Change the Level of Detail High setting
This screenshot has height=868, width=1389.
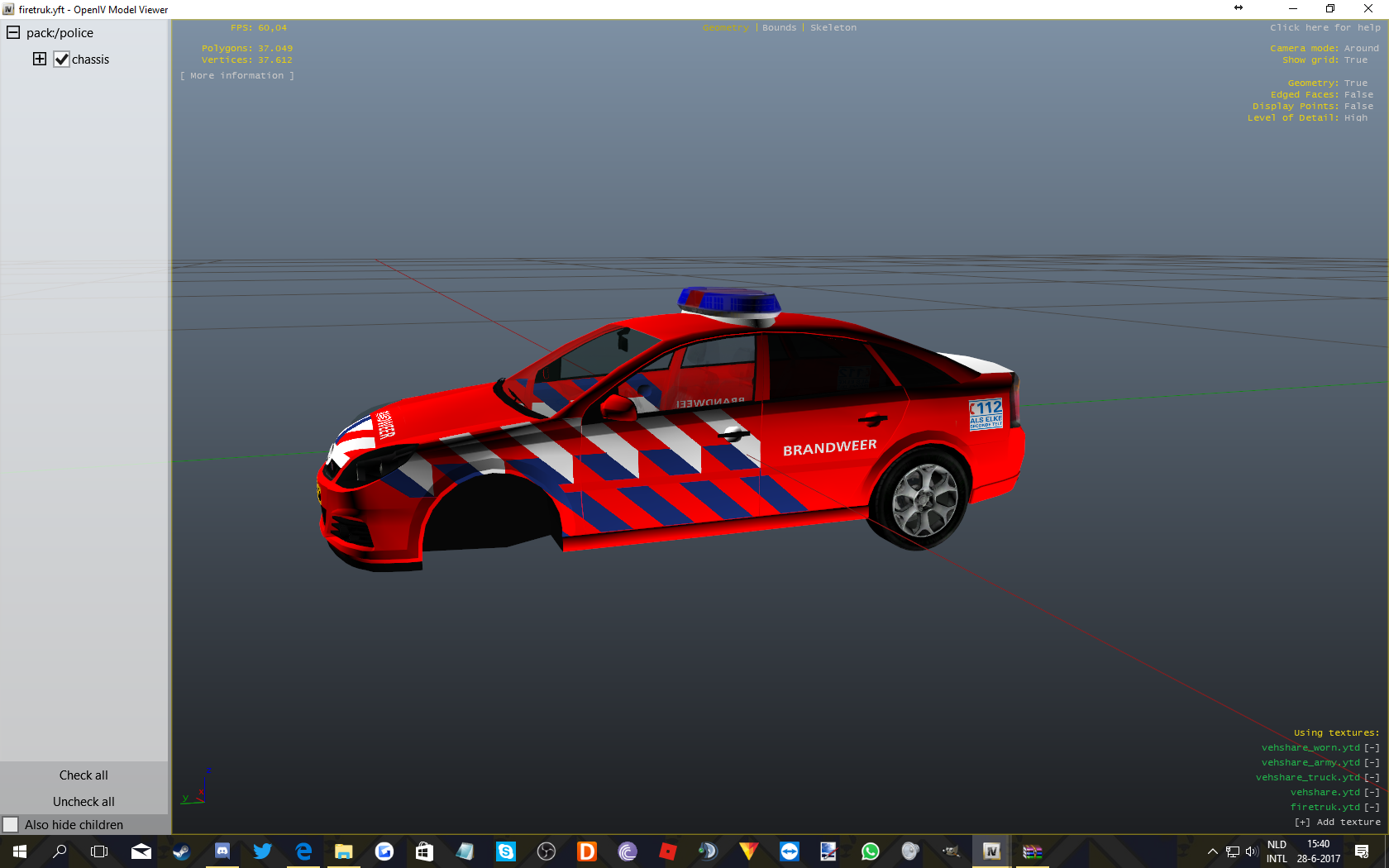click(1356, 117)
